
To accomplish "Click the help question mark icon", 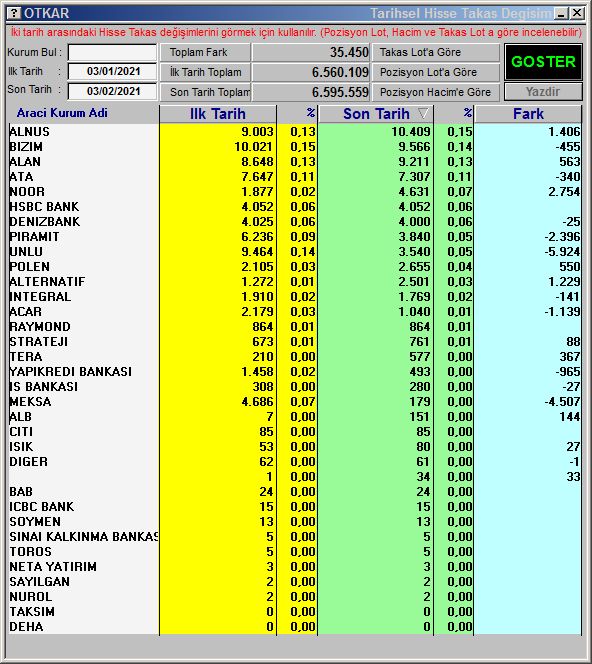I will point(15,14).
